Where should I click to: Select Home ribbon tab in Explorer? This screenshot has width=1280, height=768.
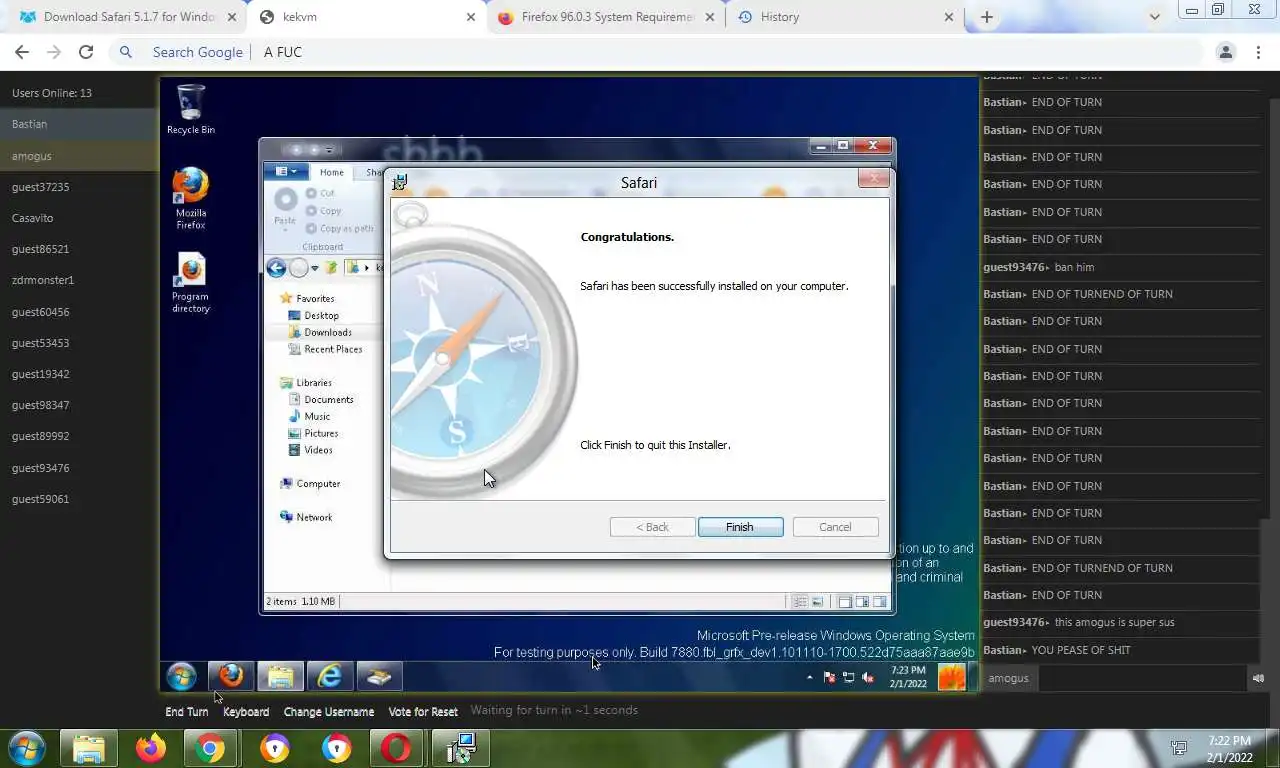tap(332, 172)
